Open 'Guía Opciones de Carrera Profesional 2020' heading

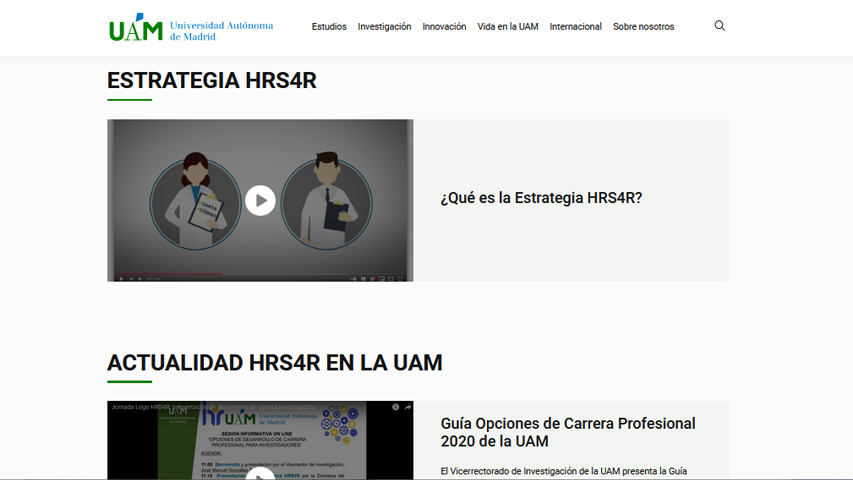(567, 432)
